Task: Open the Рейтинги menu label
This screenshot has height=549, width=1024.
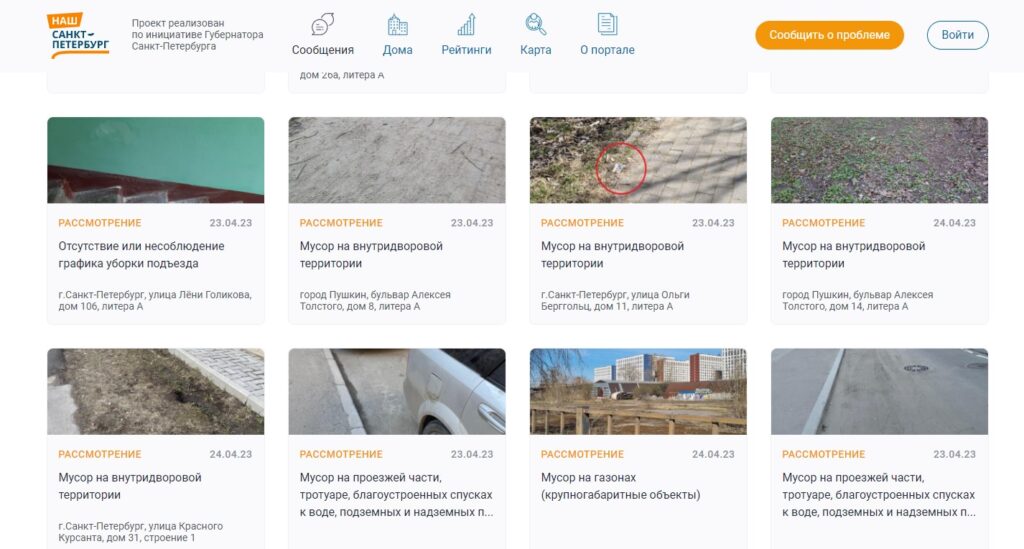Action: click(x=466, y=50)
